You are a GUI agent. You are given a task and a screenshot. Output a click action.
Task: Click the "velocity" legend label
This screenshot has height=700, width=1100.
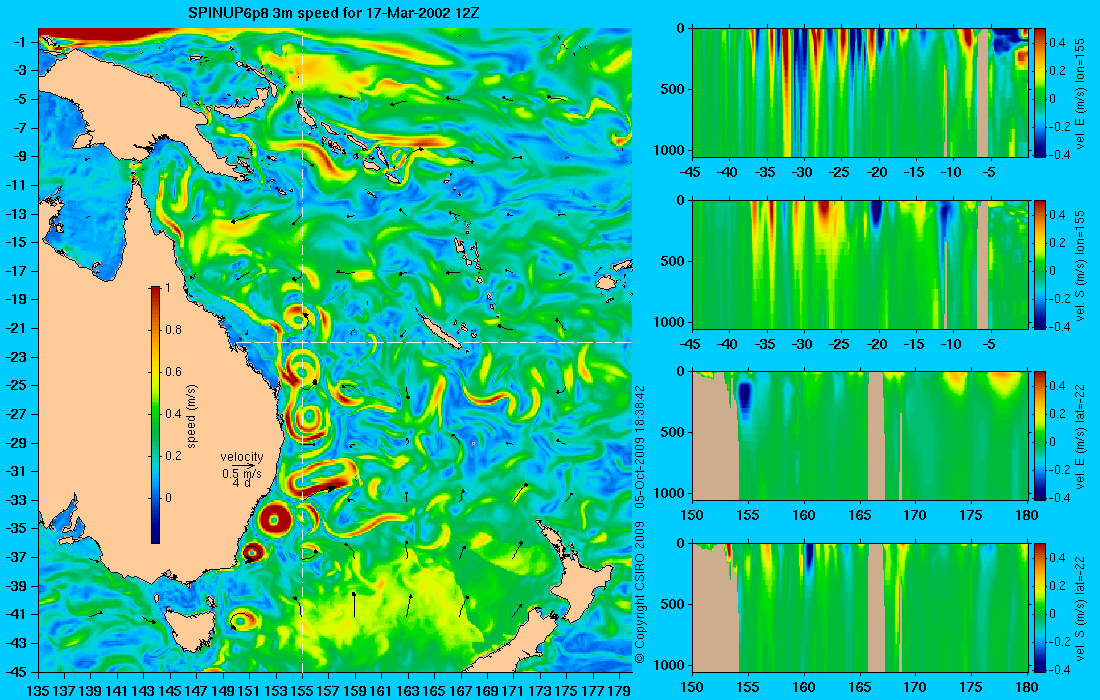tap(241, 457)
